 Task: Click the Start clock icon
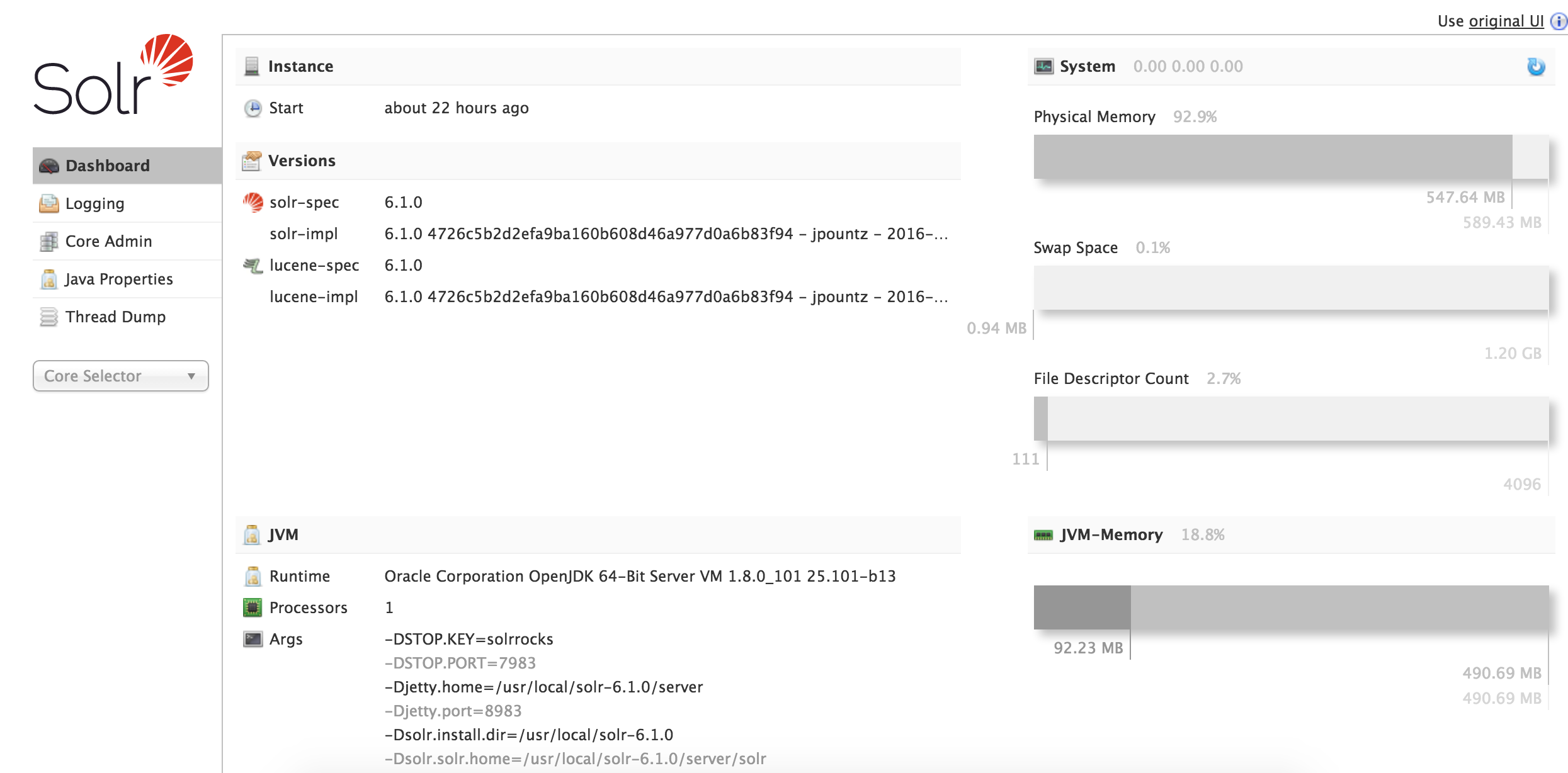[253, 108]
